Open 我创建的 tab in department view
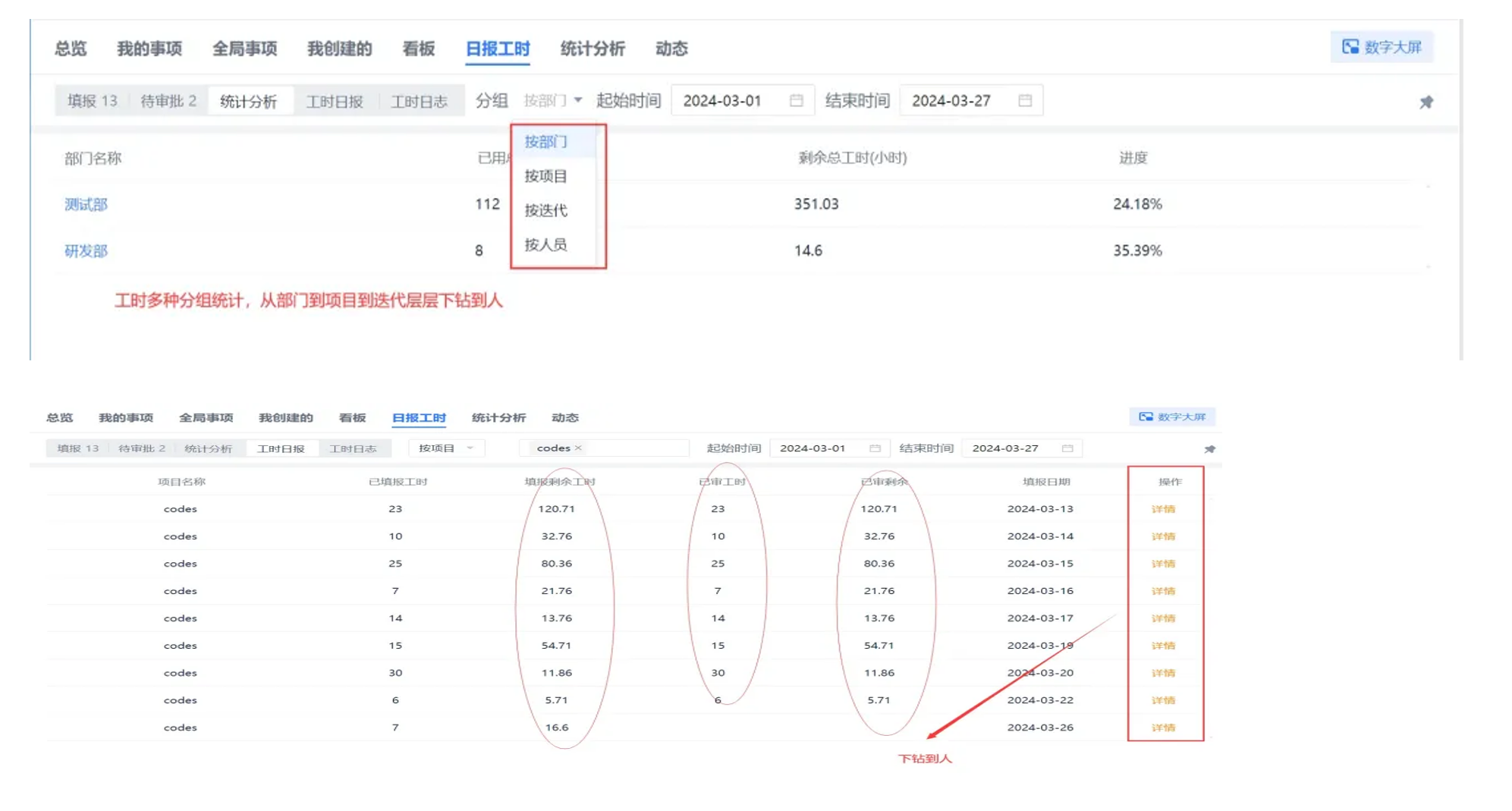Viewport: 1512px width, 811px height. tap(339, 49)
